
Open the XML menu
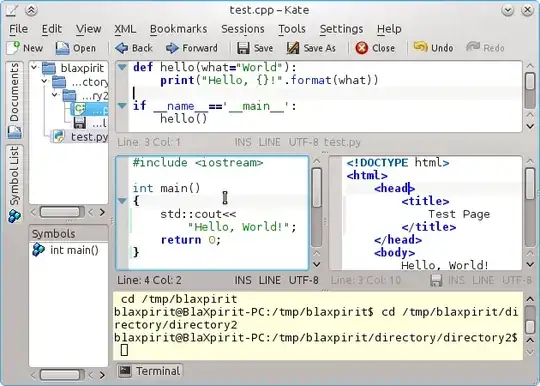tap(125, 29)
